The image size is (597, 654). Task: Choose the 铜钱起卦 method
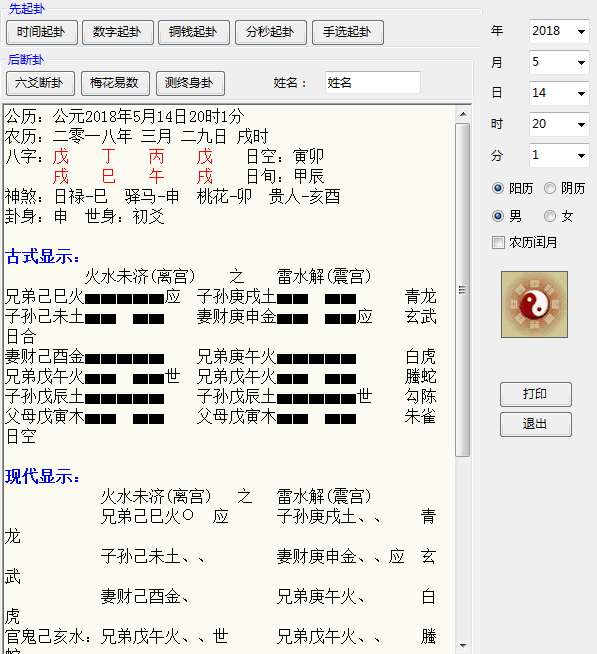coord(194,32)
